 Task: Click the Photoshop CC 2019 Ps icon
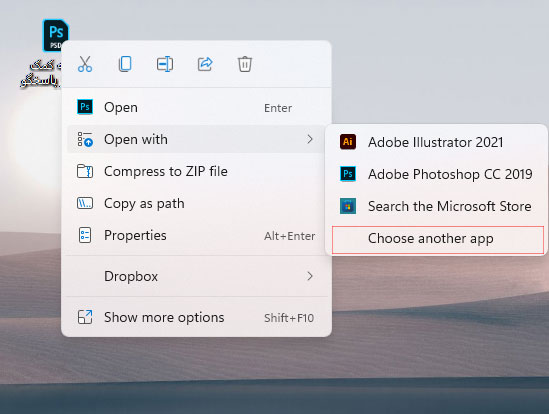point(348,174)
